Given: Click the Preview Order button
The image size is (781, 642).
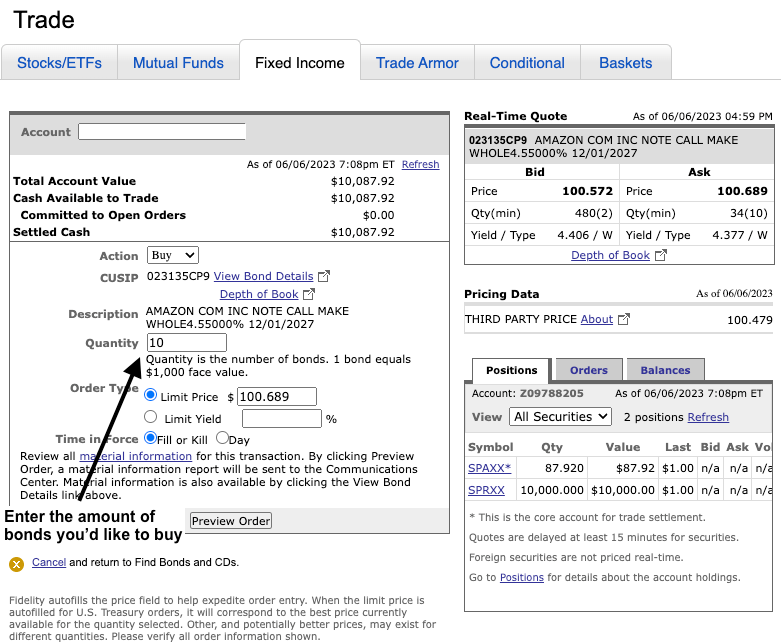Looking at the screenshot, I should pos(231,521).
